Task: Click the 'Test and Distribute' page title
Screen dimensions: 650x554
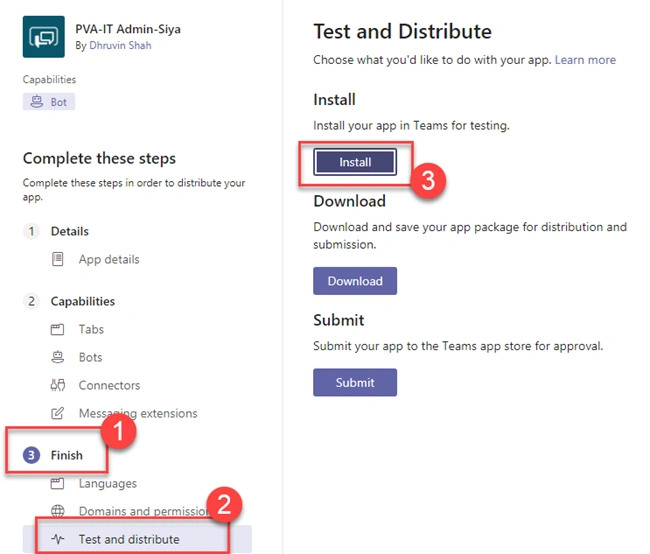Action: coord(403,32)
